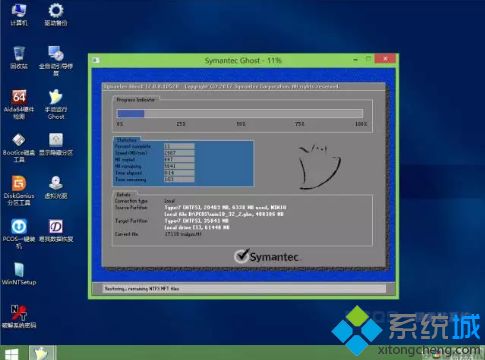Select the Recycle Bin desktop icon
The image size is (485, 360).
pyautogui.click(x=19, y=58)
